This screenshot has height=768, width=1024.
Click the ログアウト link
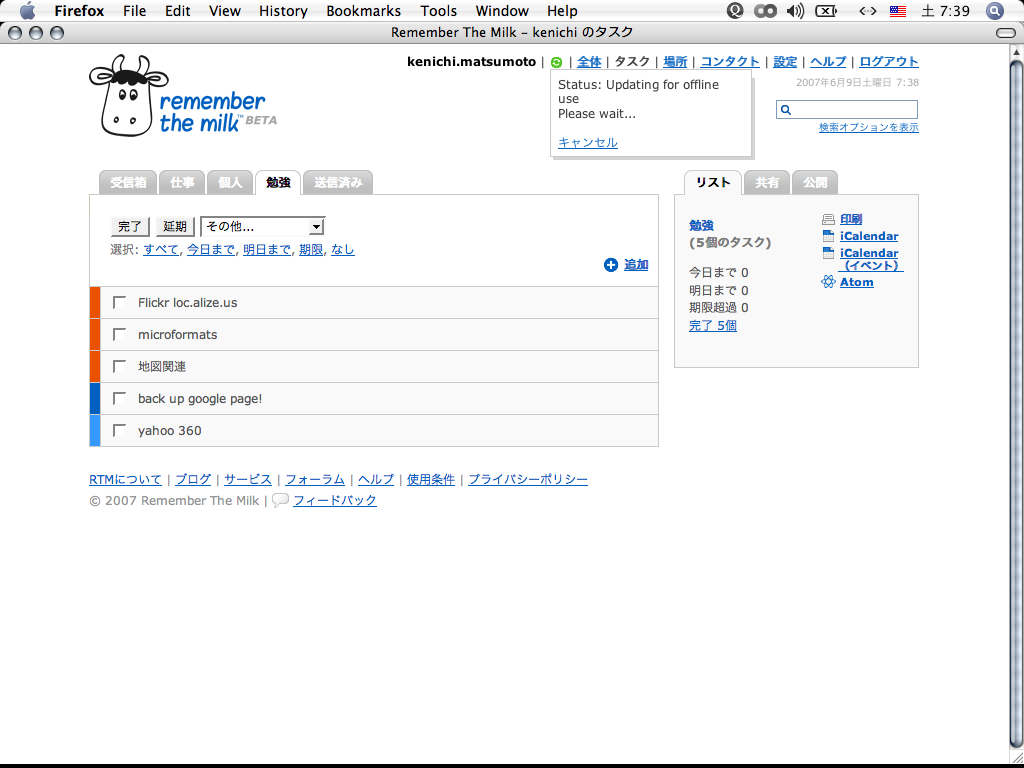(x=889, y=61)
